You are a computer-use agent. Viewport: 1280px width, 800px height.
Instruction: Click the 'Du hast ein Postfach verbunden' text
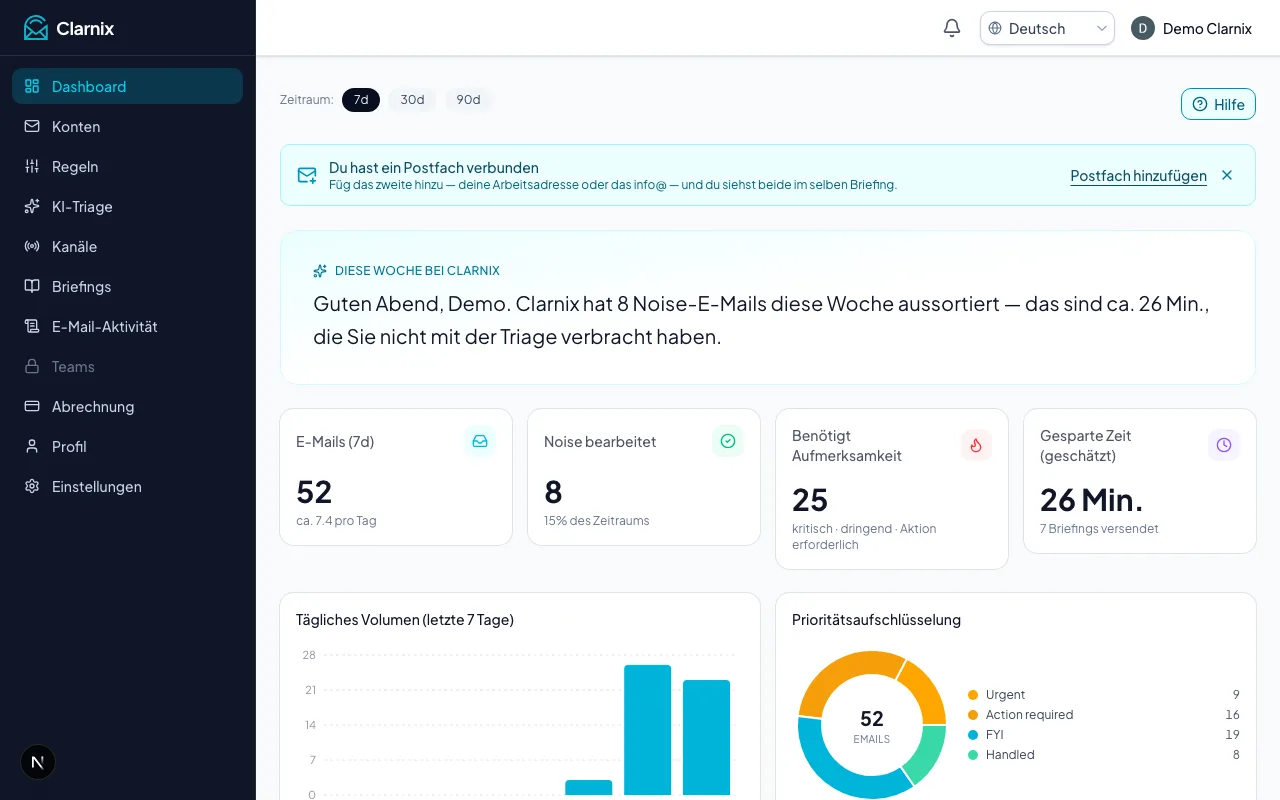pos(434,168)
